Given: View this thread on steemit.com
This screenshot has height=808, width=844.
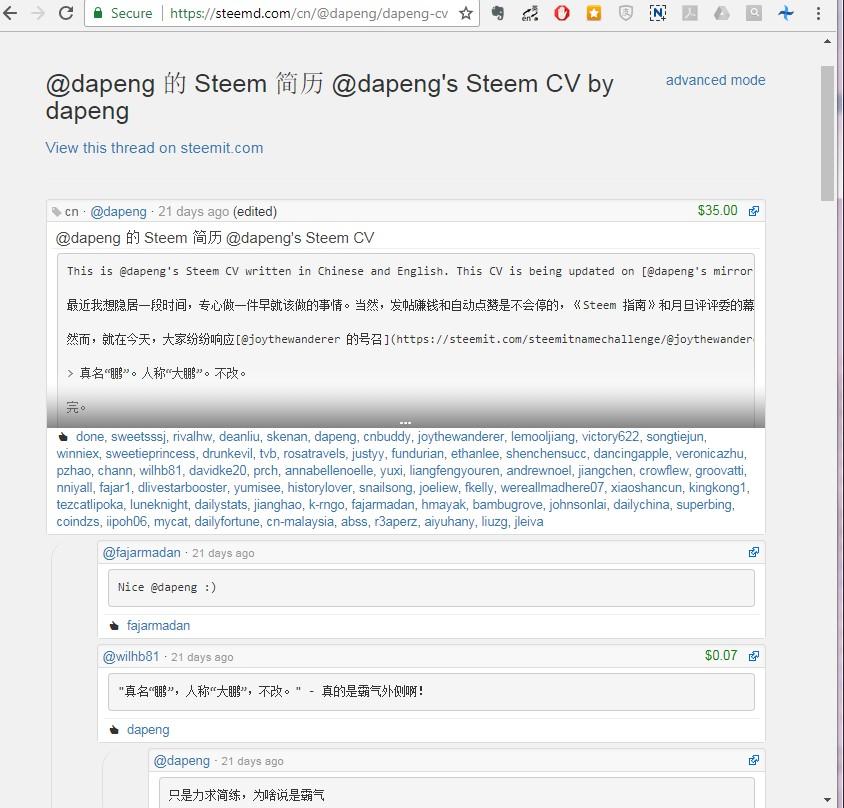Looking at the screenshot, I should (x=154, y=148).
